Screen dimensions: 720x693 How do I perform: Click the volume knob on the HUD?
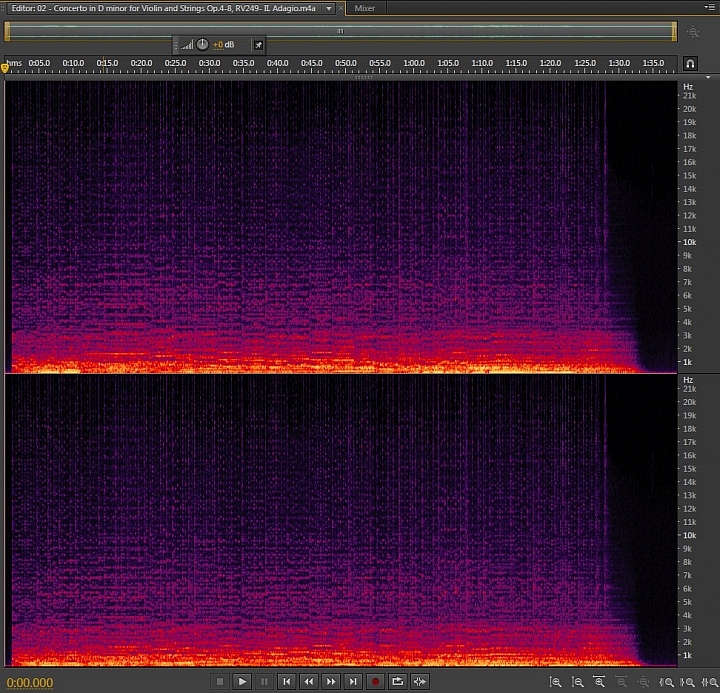pyautogui.click(x=202, y=45)
